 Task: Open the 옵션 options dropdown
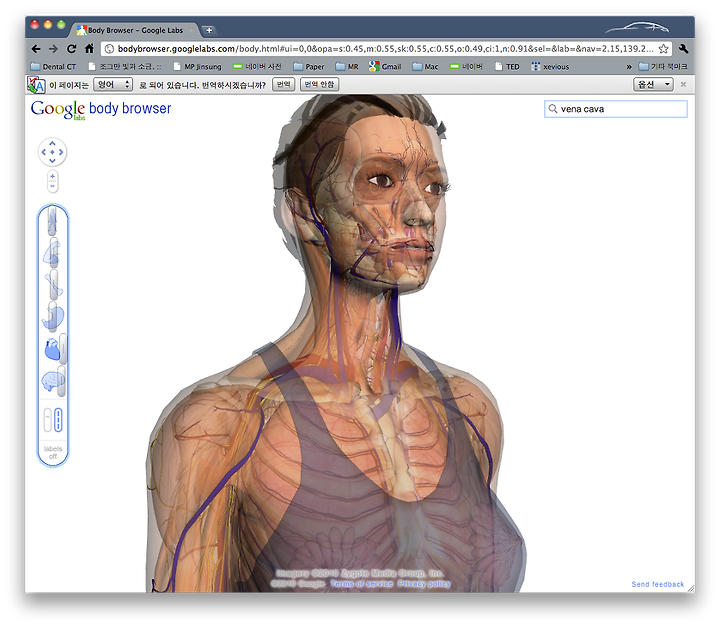click(x=653, y=85)
